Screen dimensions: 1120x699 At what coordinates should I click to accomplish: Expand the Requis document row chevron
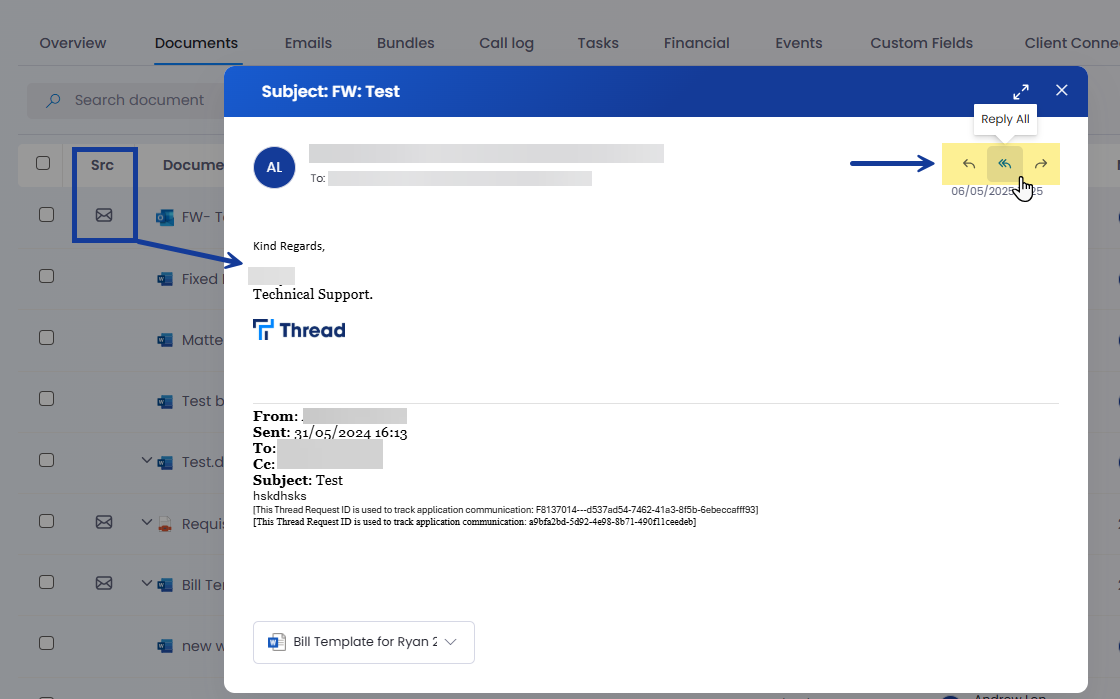coord(146,522)
